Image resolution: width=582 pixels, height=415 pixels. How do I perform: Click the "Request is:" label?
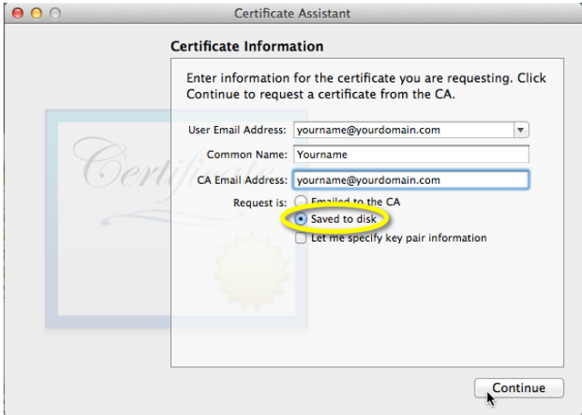click(260, 203)
